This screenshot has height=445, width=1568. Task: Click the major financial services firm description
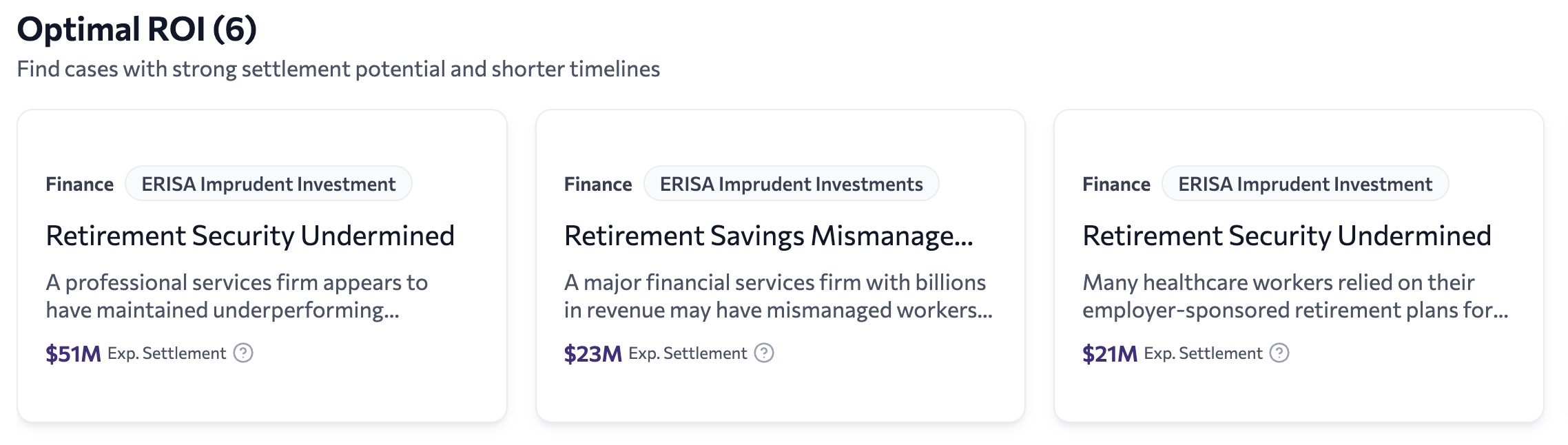777,296
